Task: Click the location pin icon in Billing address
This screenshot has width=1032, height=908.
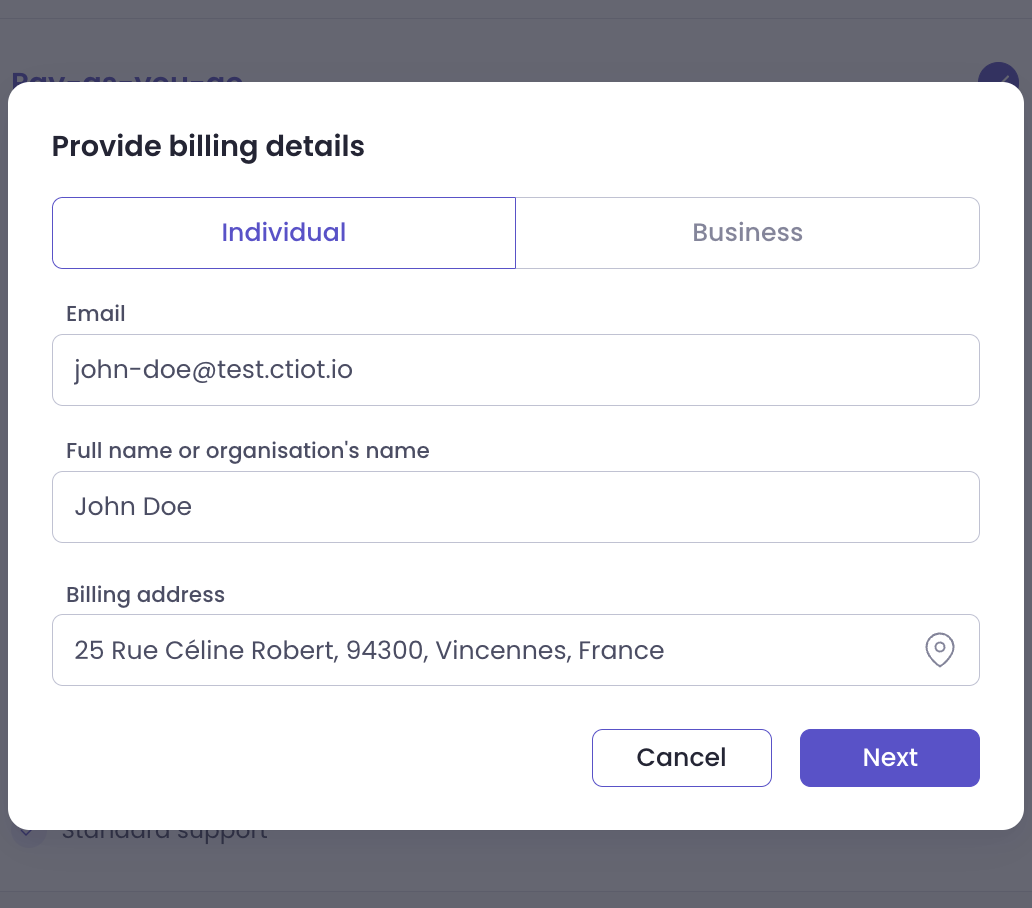Action: [939, 650]
